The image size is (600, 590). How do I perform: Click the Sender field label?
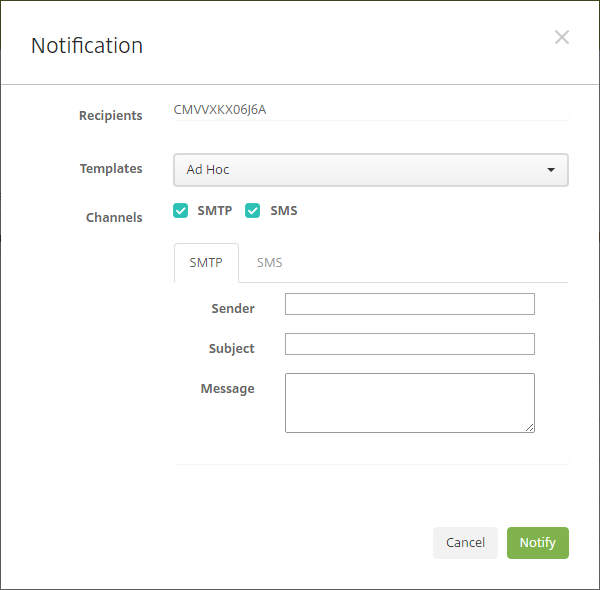coord(233,309)
